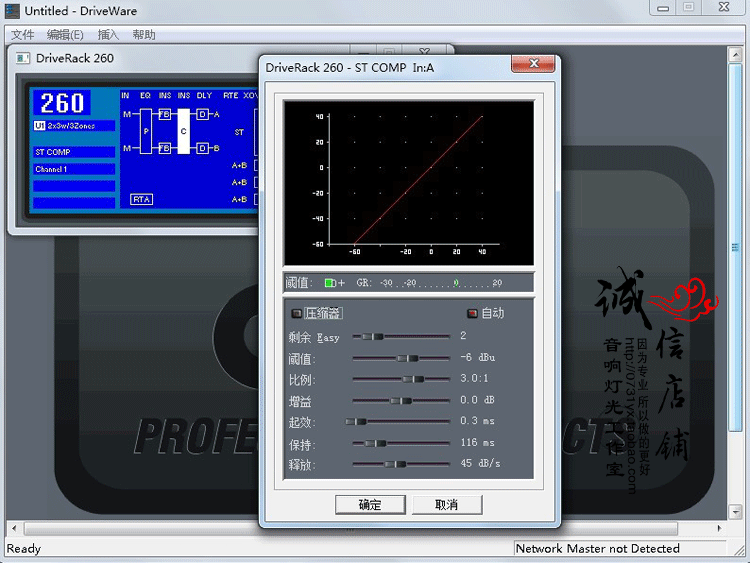Click the D delay block for channel B
The width and height of the screenshot is (750, 563).
tap(202, 148)
